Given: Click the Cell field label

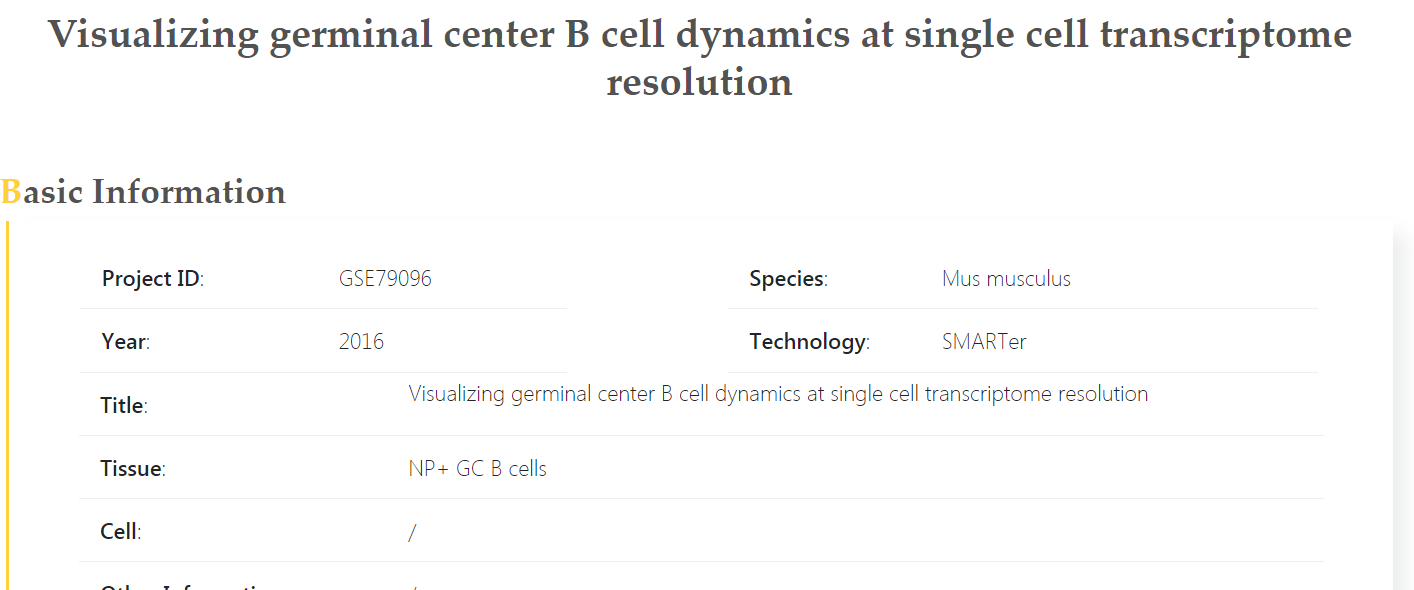Looking at the screenshot, I should tap(120, 531).
